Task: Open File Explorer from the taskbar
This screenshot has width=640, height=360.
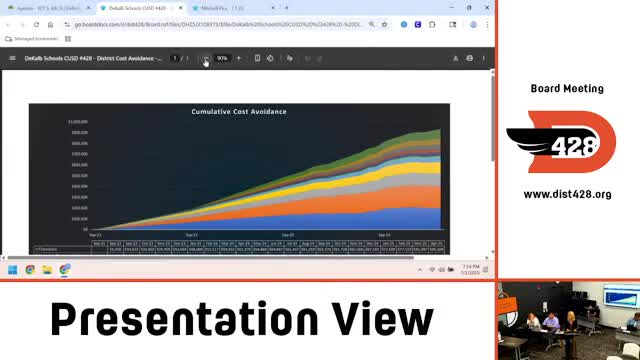Action: pyautogui.click(x=47, y=270)
